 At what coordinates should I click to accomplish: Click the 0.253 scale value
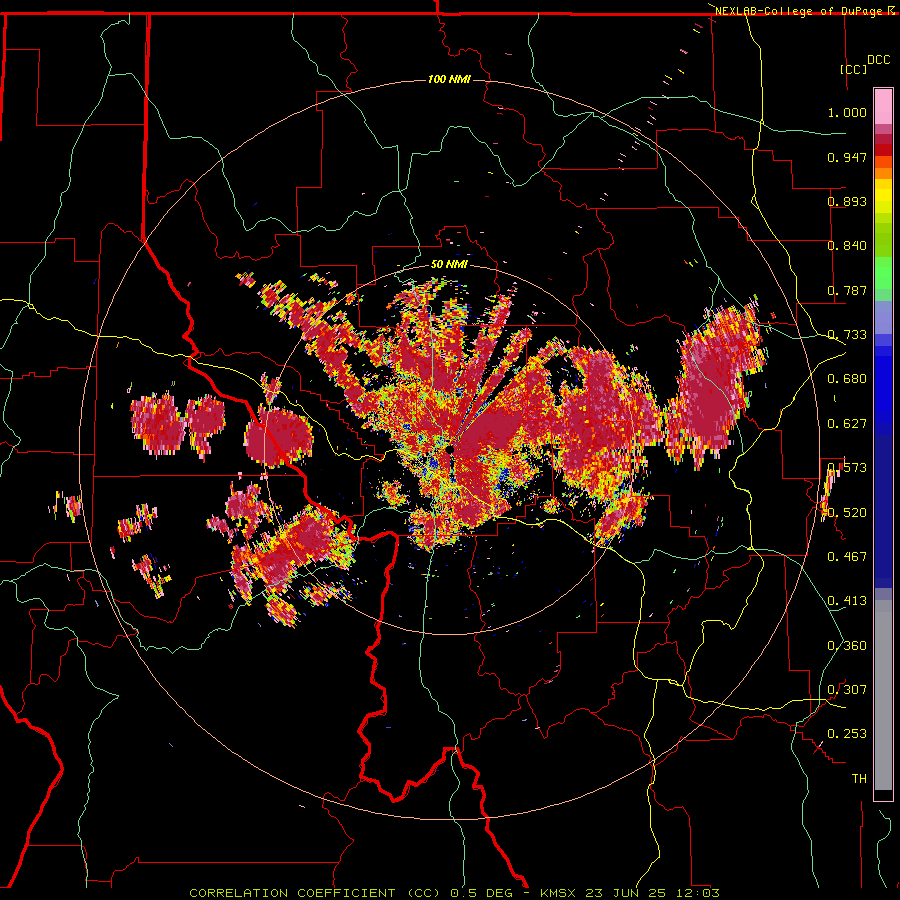(x=847, y=734)
